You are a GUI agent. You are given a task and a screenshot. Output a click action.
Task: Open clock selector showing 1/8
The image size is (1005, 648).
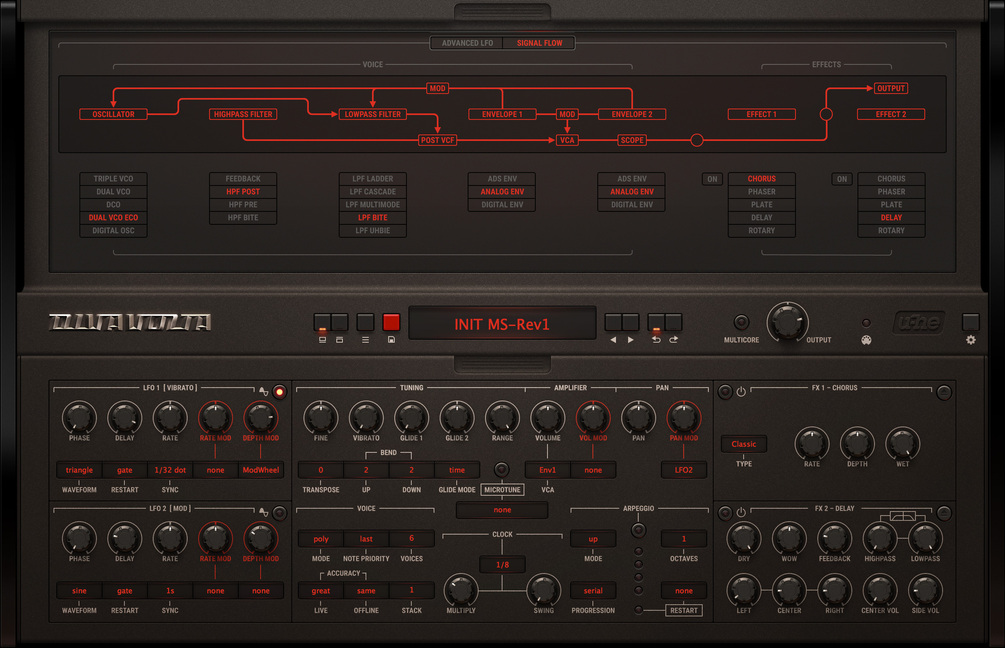pyautogui.click(x=502, y=565)
